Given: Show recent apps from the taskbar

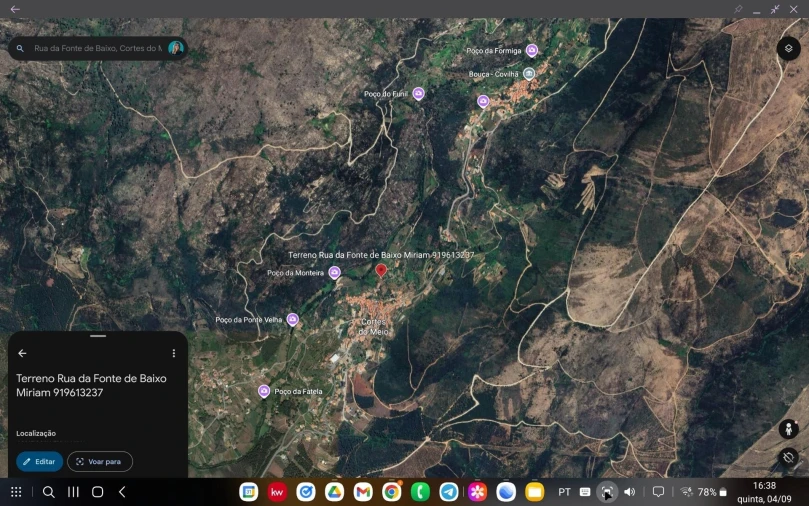Looking at the screenshot, I should tap(73, 492).
